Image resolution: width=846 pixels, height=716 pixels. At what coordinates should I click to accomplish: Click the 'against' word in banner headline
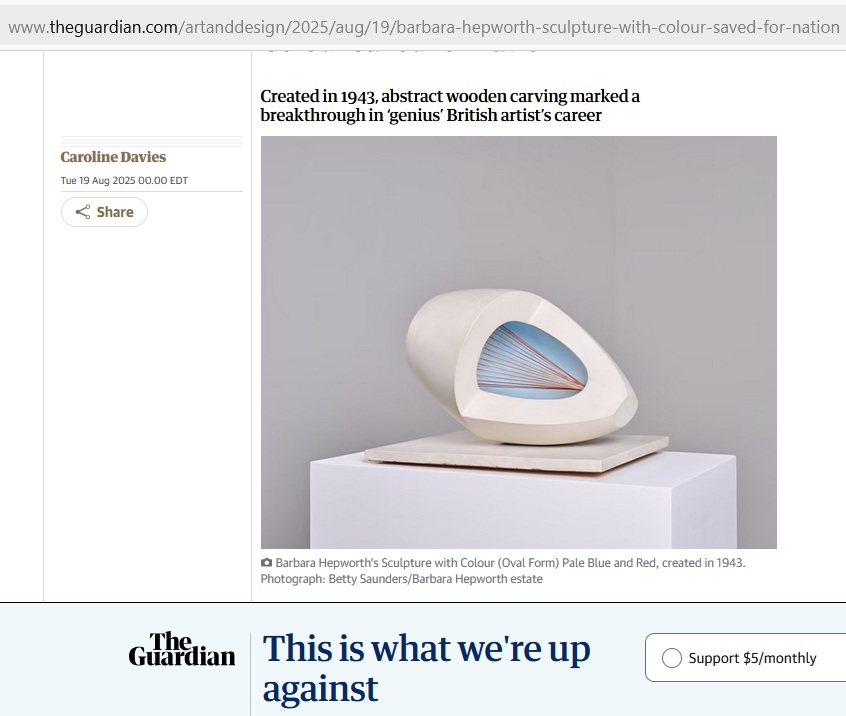[320, 689]
